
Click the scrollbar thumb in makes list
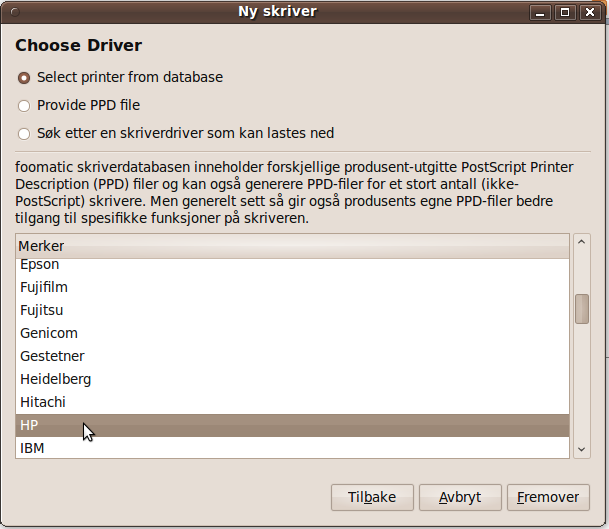point(581,309)
